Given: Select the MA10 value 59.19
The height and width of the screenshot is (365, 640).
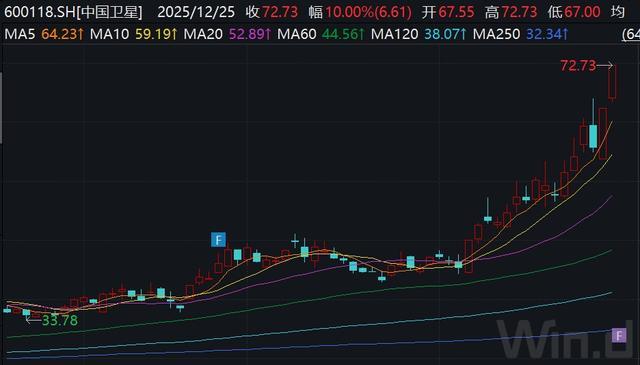Looking at the screenshot, I should 156,34.
